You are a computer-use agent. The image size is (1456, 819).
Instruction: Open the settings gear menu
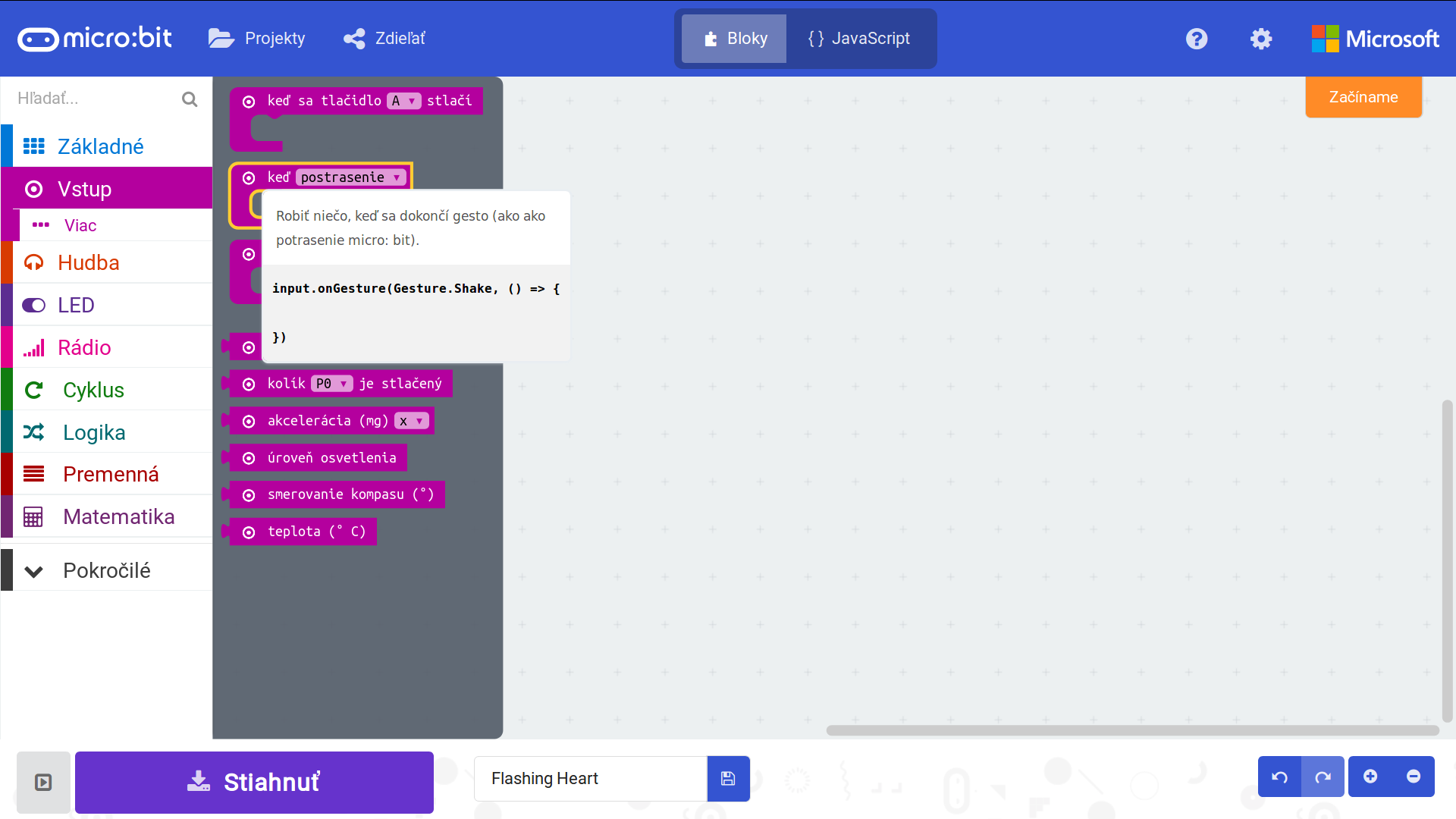coord(1260,39)
